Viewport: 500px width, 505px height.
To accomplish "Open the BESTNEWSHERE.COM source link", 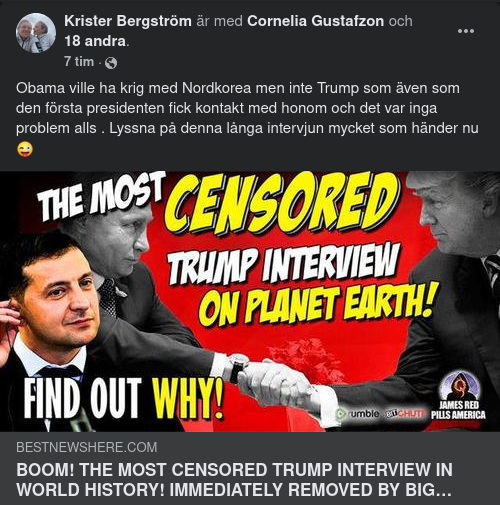I will (x=86, y=447).
